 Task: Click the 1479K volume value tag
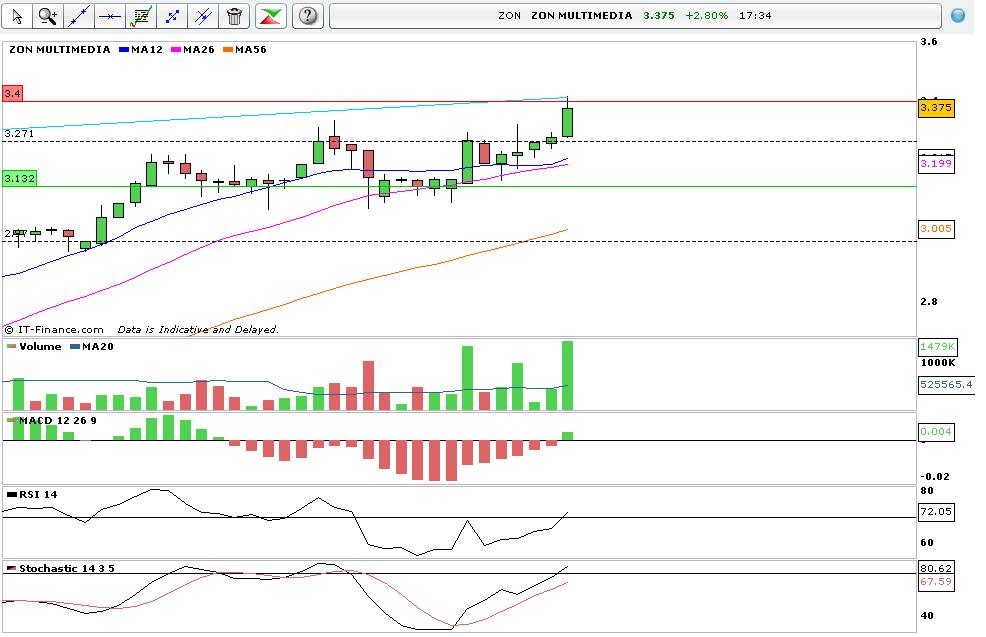tap(937, 346)
